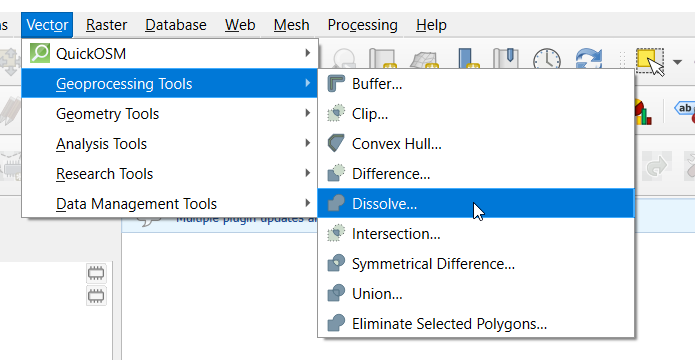Screen dimensions: 695x360
Task: Open the Processing menu
Action: point(362,25)
